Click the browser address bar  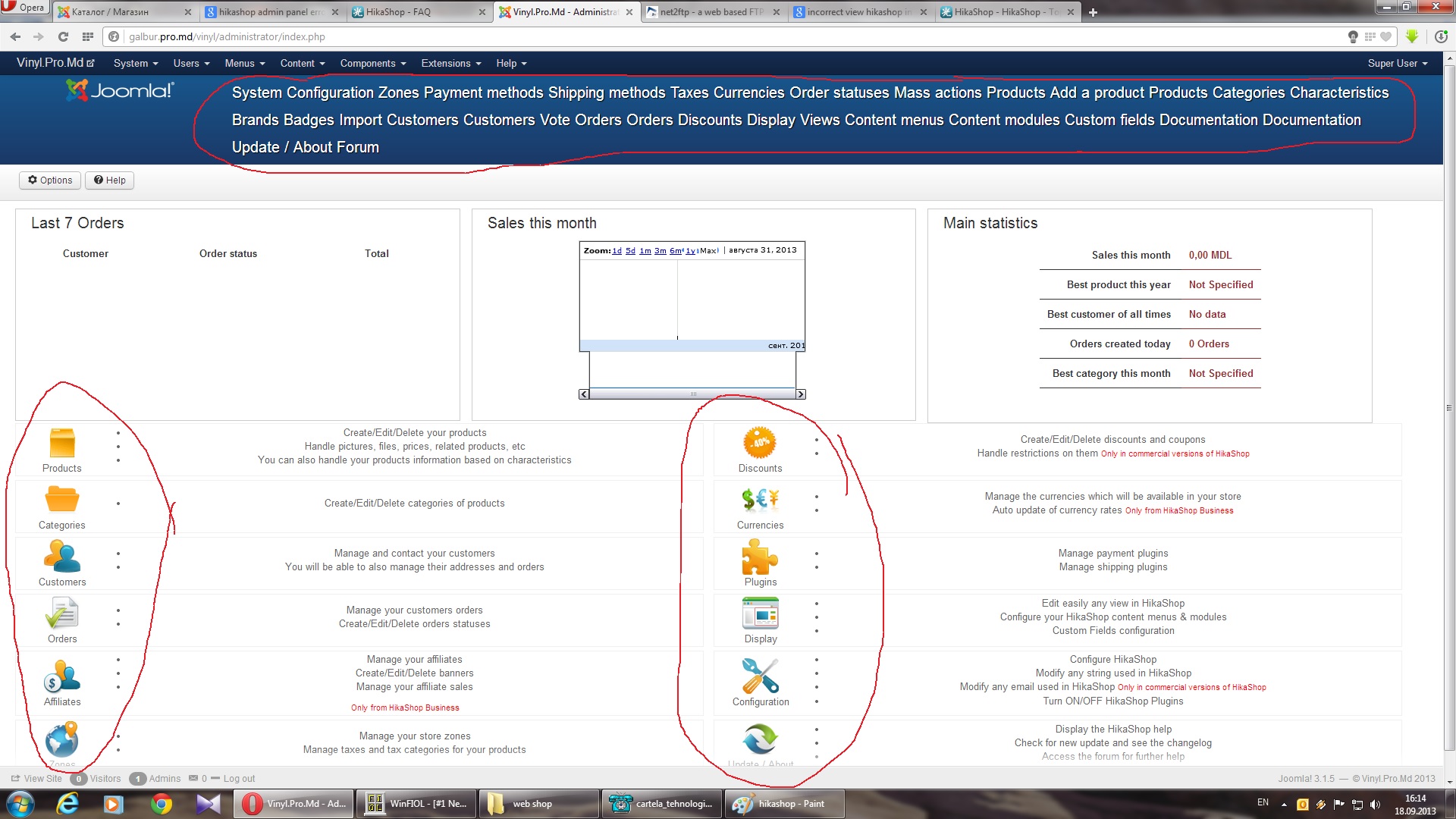click(x=682, y=36)
